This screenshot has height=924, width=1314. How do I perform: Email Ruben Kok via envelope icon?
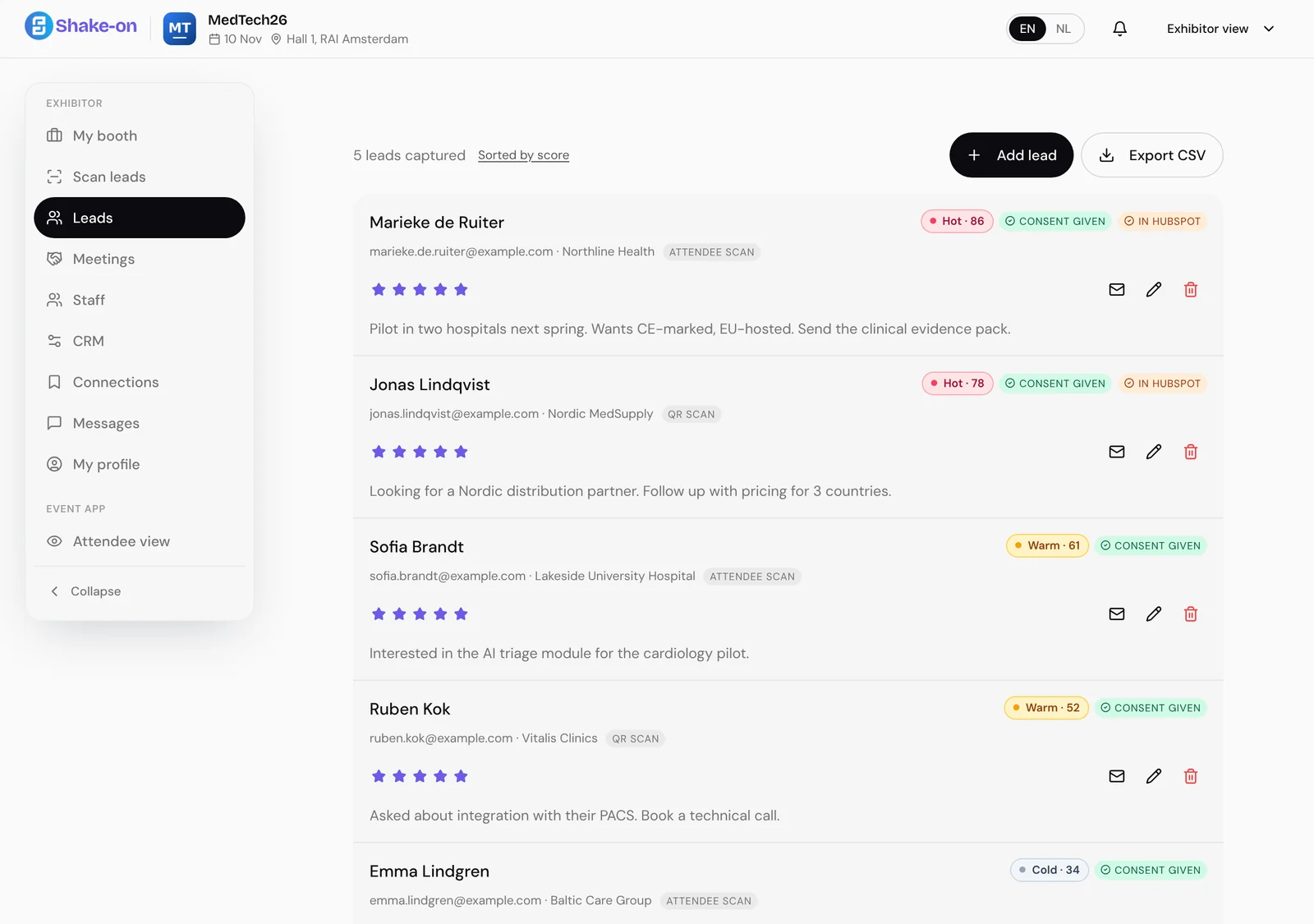1117,776
